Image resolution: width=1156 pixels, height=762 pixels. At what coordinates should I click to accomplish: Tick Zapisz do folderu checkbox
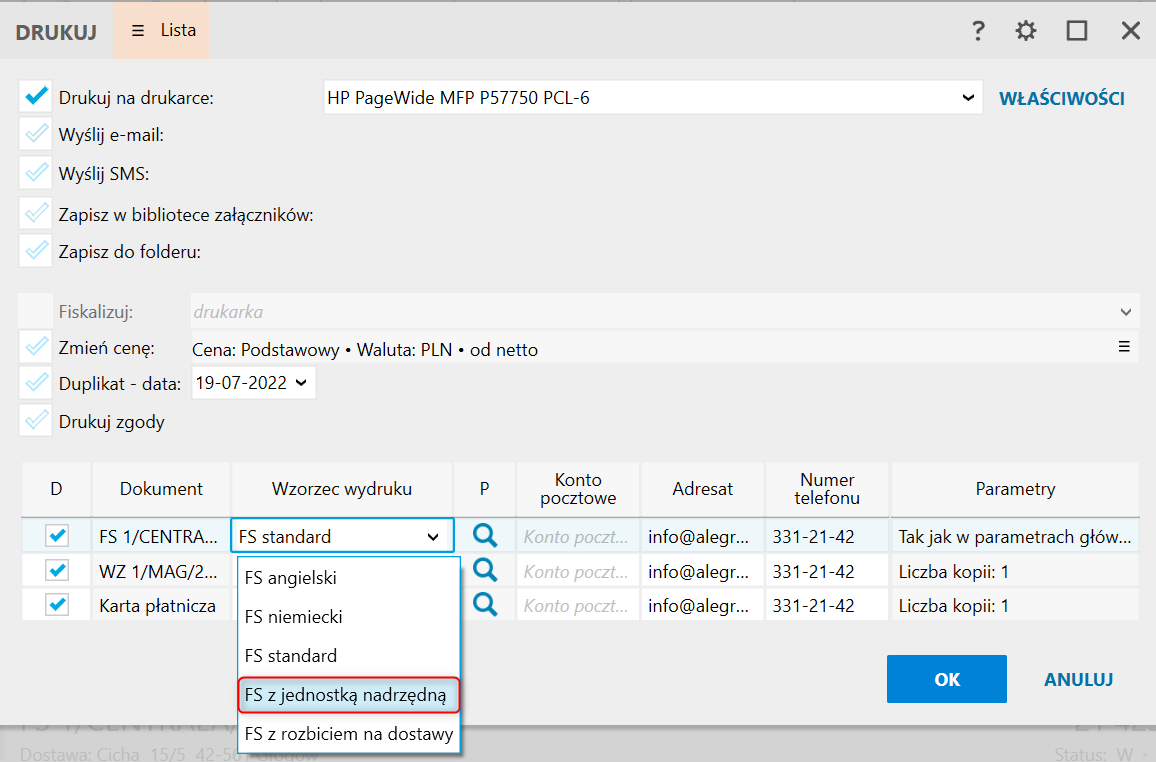tap(35, 251)
